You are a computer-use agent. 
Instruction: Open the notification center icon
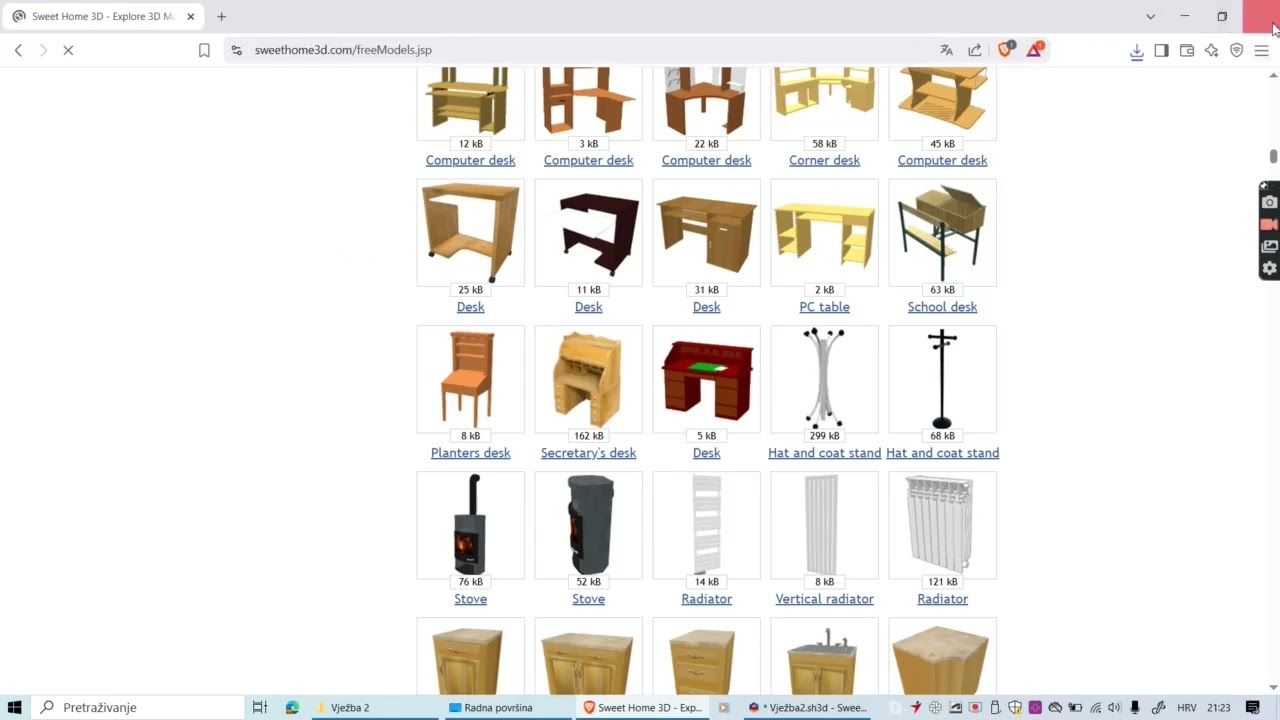tap(1252, 708)
